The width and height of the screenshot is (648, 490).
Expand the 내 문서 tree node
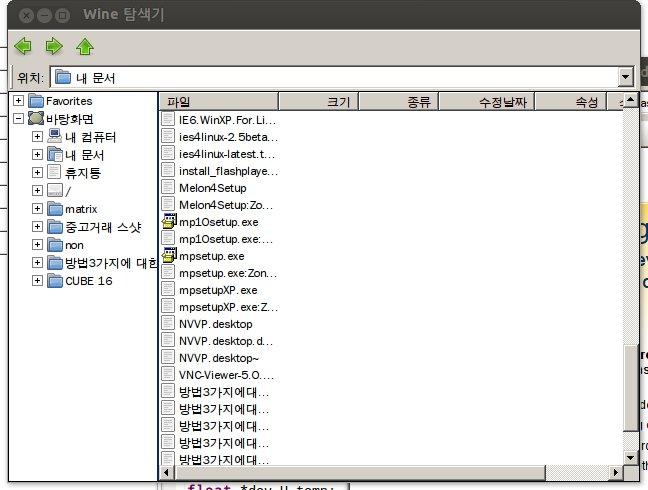tap(37, 155)
